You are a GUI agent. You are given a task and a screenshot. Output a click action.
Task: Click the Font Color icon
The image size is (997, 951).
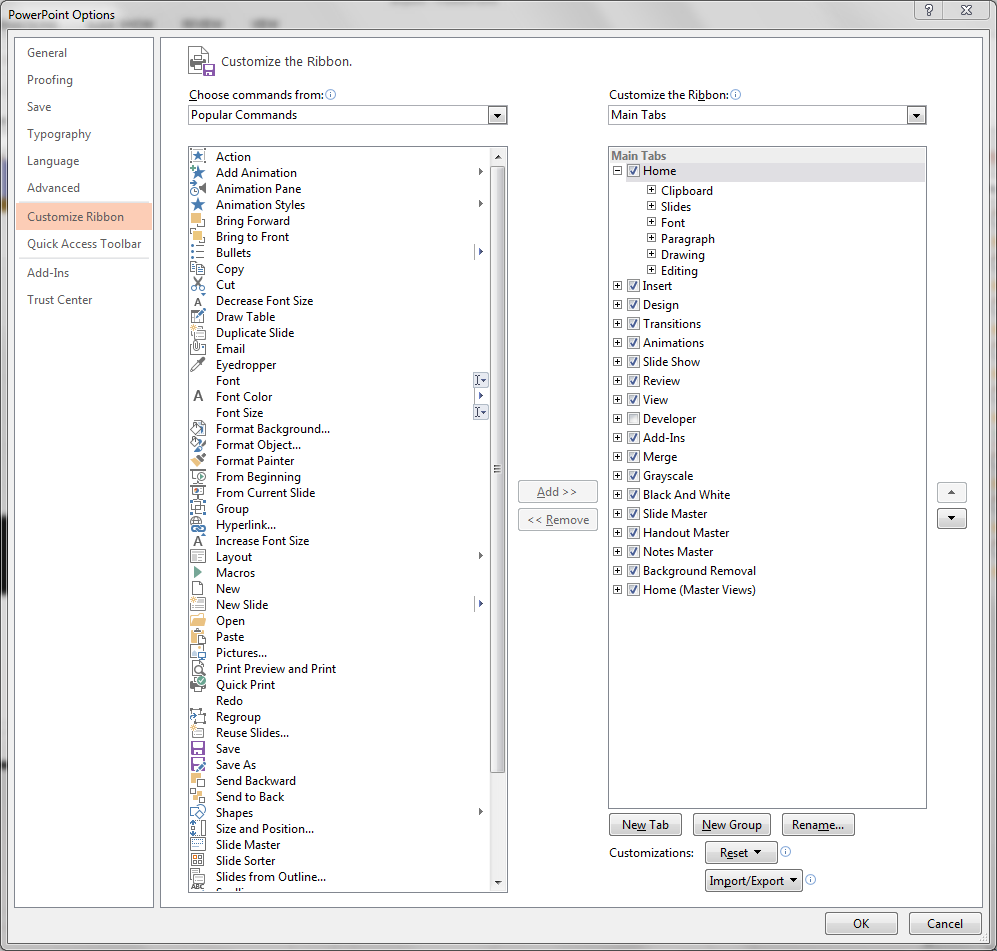(198, 396)
